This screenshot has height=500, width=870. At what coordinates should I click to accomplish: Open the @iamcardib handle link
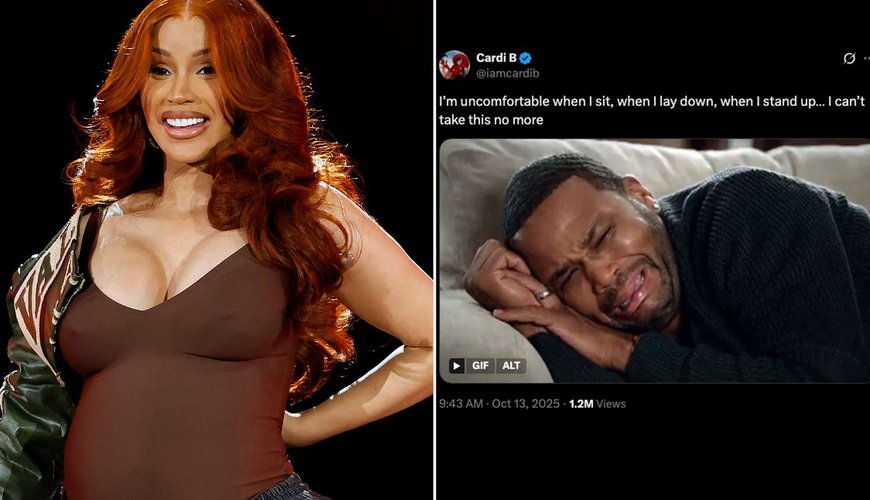pyautogui.click(x=507, y=73)
